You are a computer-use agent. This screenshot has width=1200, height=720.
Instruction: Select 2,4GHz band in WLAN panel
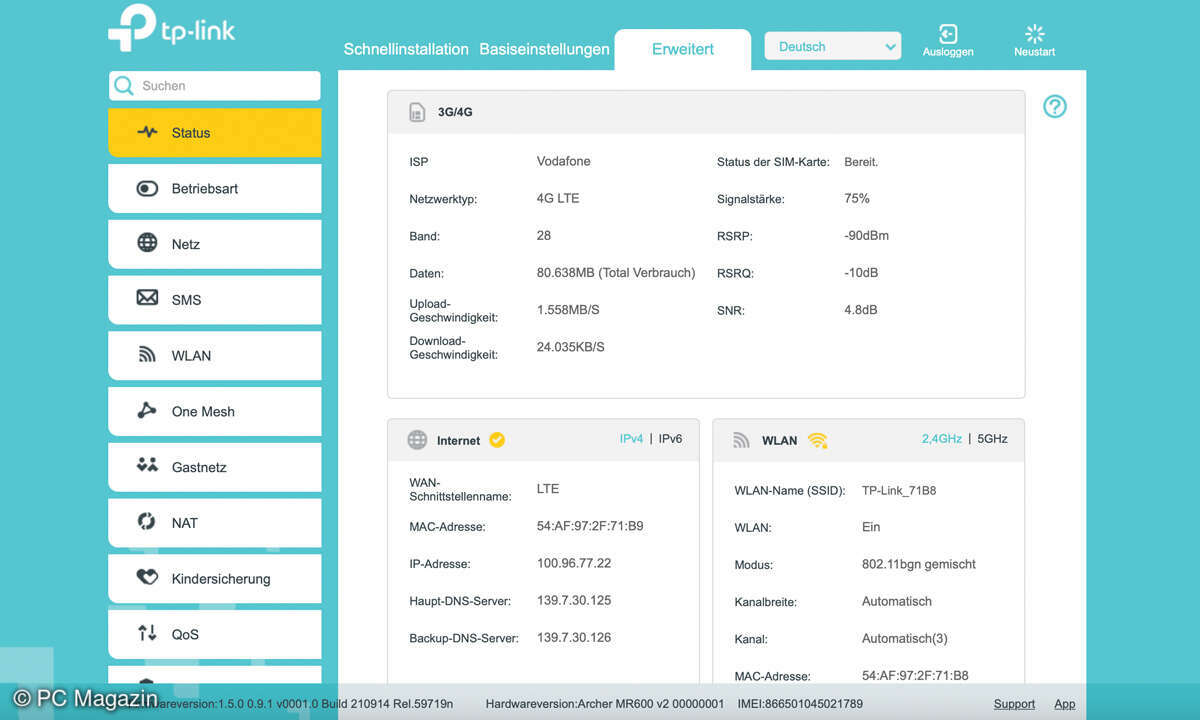click(x=941, y=439)
